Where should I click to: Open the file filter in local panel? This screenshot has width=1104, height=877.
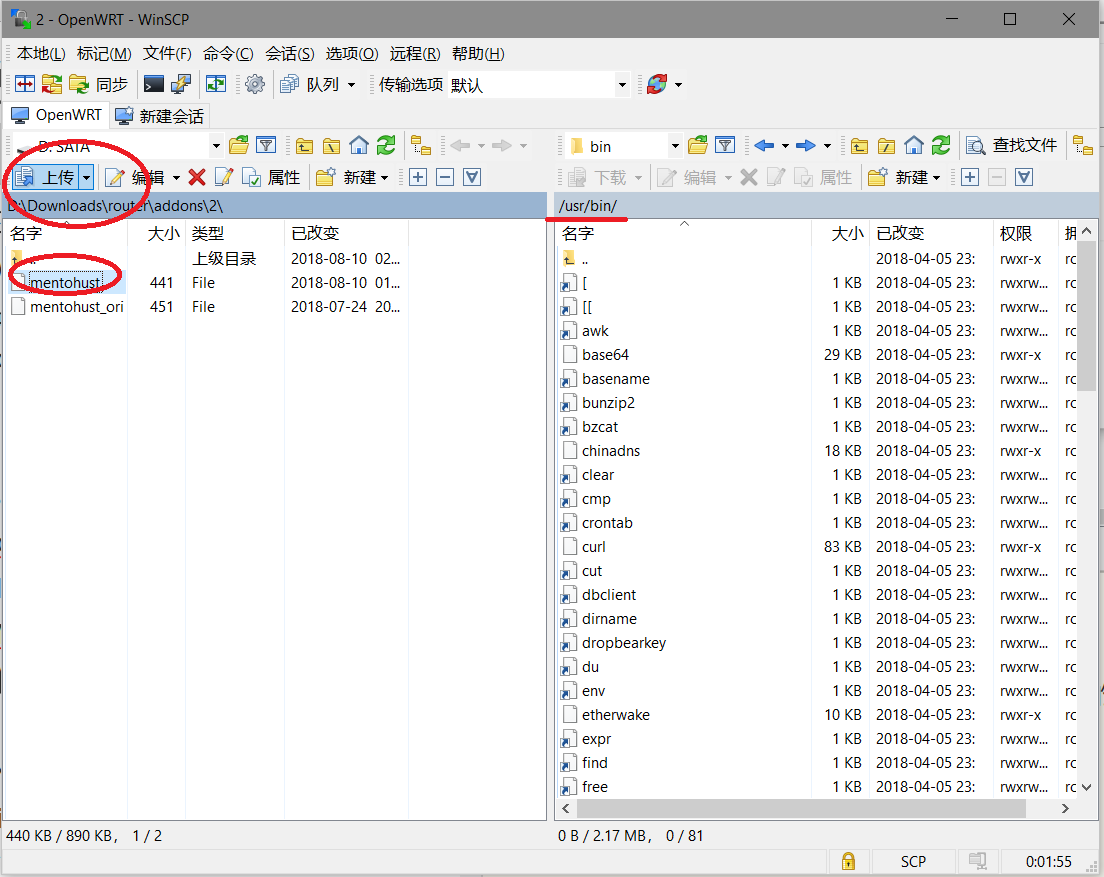(x=265, y=146)
